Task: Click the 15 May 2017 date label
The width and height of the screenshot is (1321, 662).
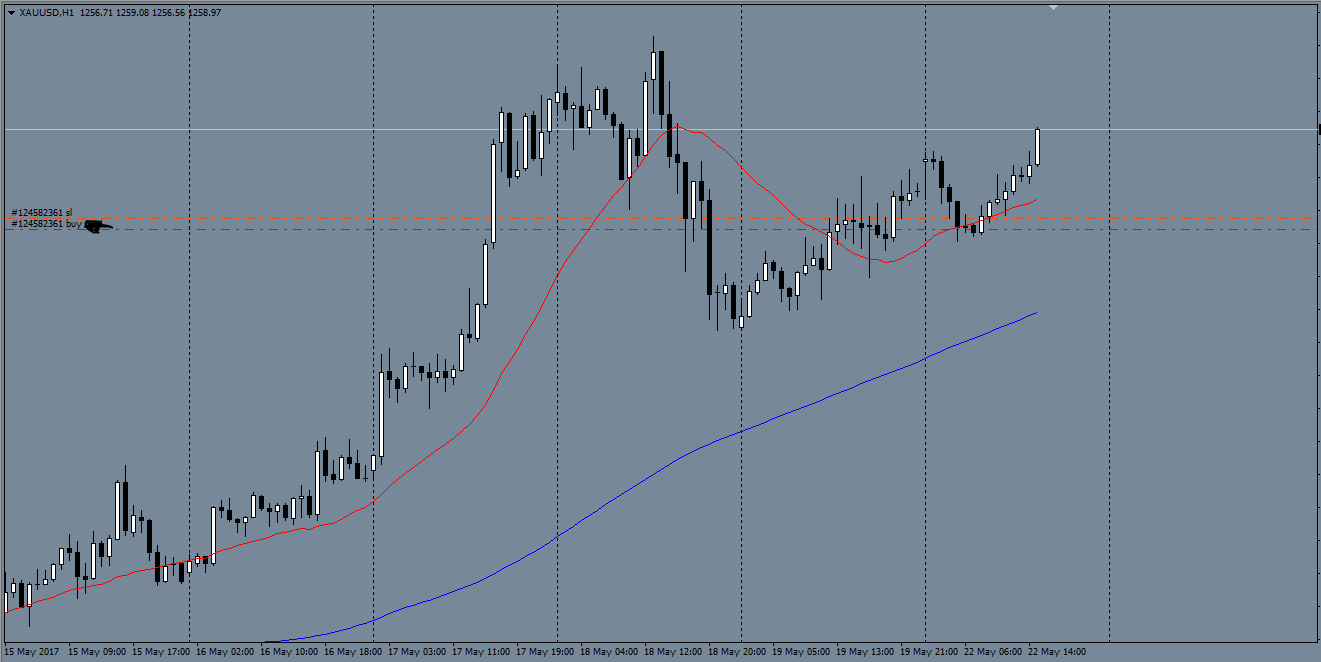Action: click(33, 651)
